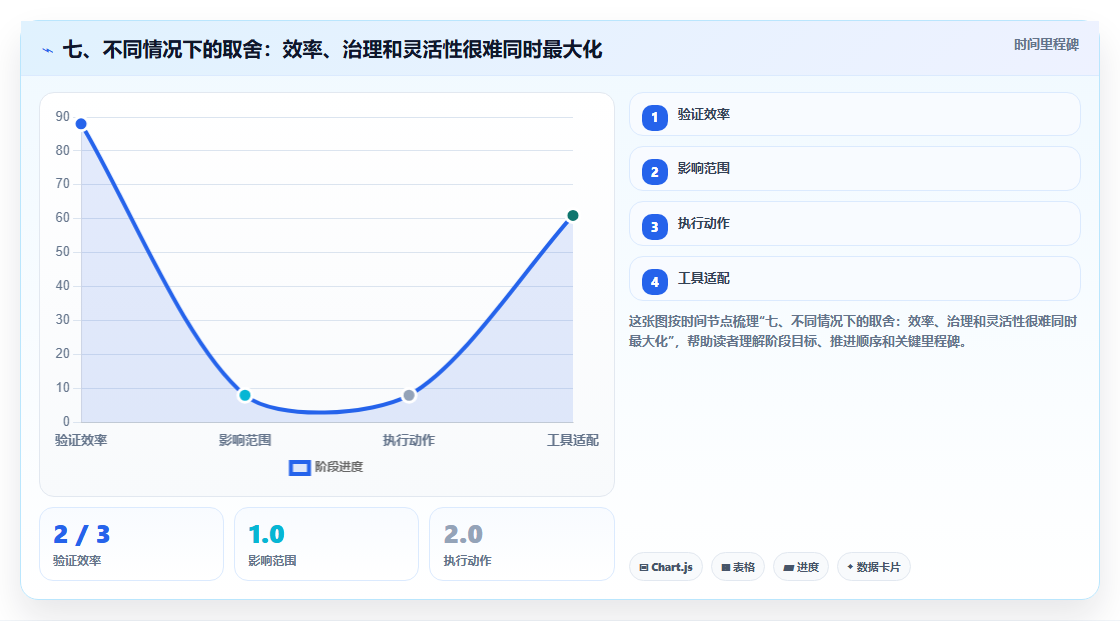The width and height of the screenshot is (1120, 621).
Task: Click the 阶段进度 legend label
Action: pos(339,467)
